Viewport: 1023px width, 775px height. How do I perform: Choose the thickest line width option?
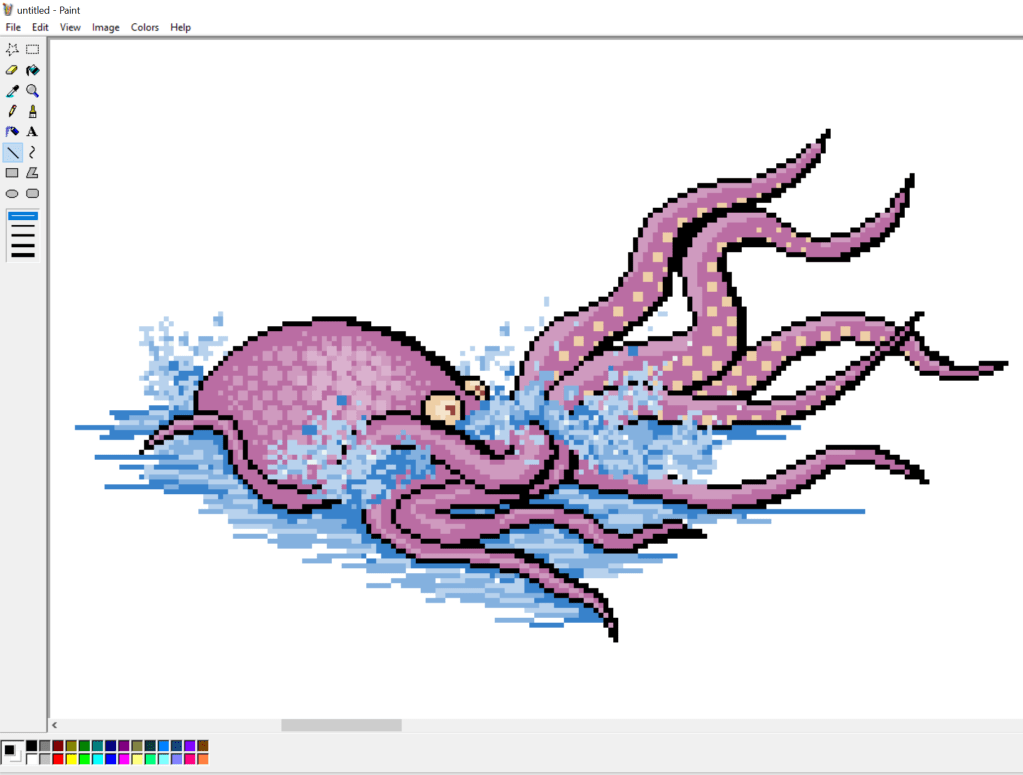22,255
